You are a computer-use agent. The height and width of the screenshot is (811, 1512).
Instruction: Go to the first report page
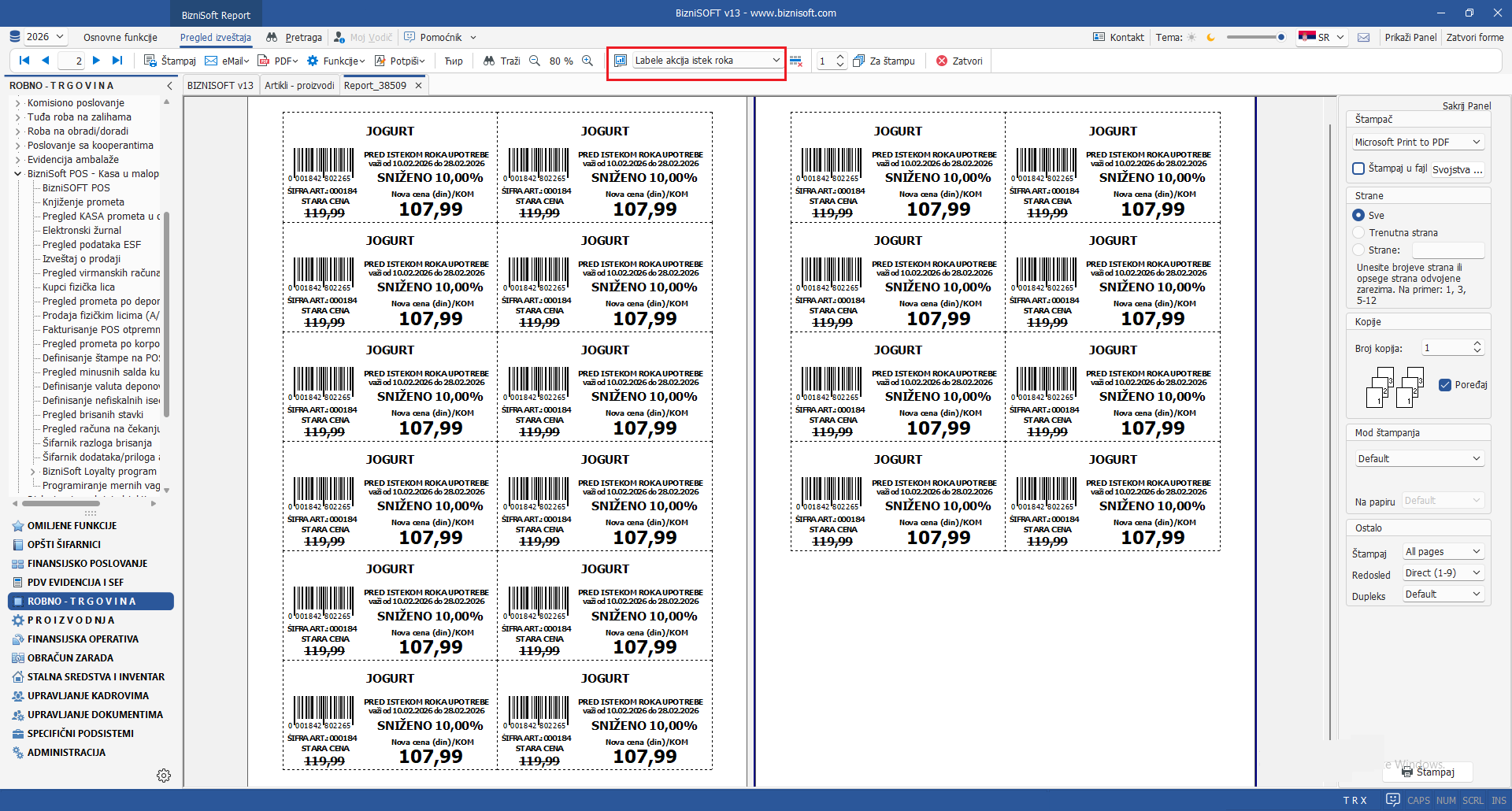(x=24, y=61)
